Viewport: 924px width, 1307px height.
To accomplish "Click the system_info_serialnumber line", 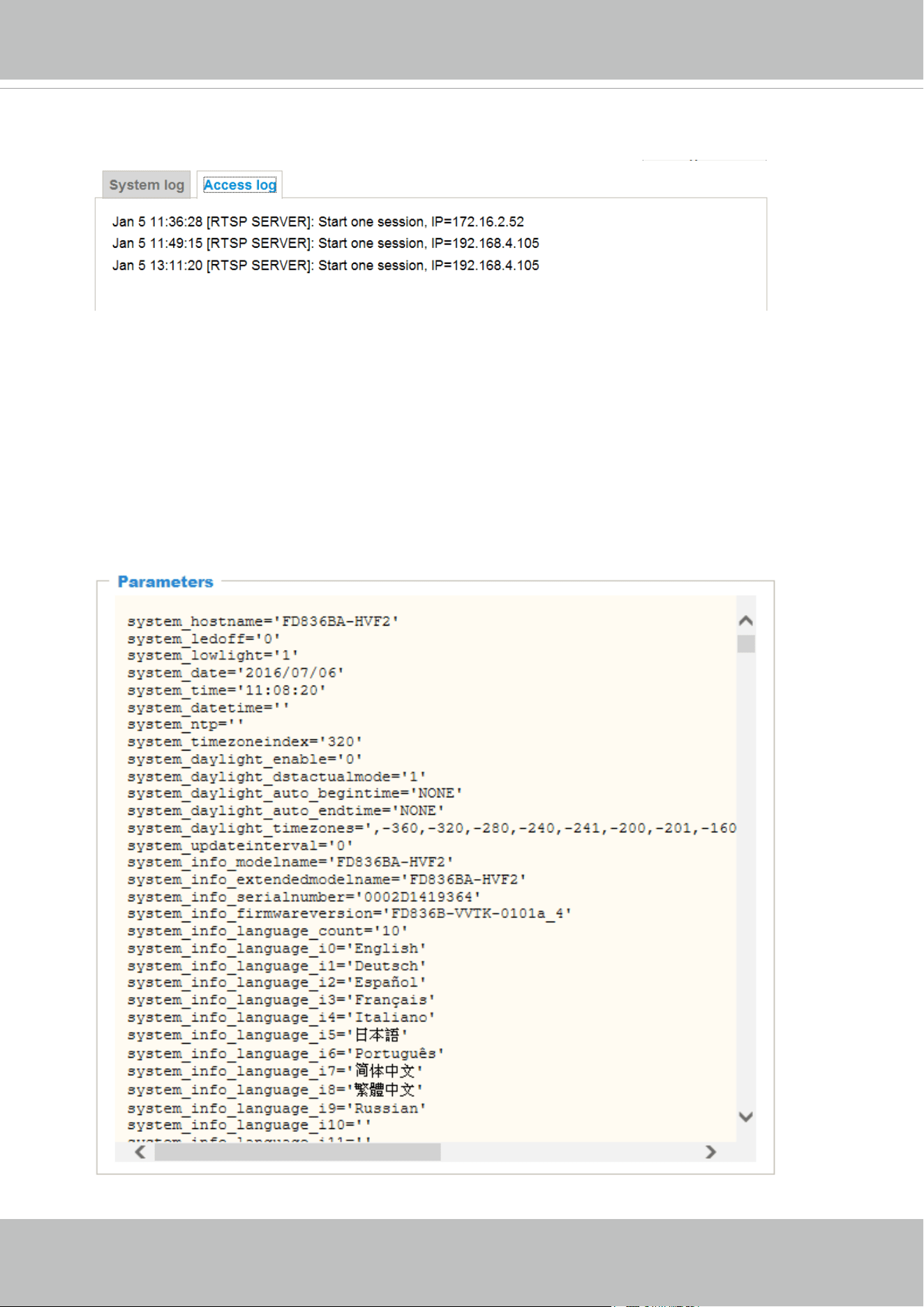I will click(304, 897).
